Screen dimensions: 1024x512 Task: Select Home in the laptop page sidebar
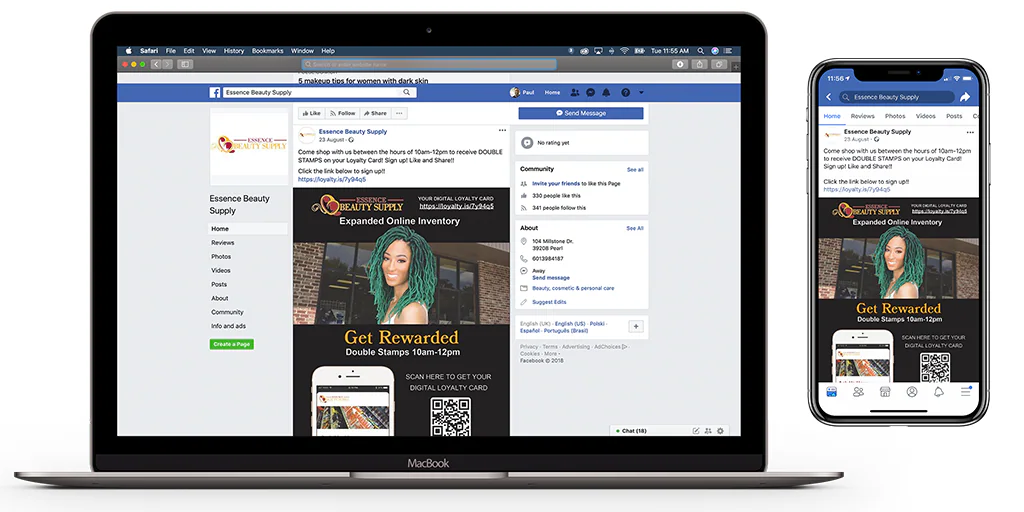pos(248,229)
